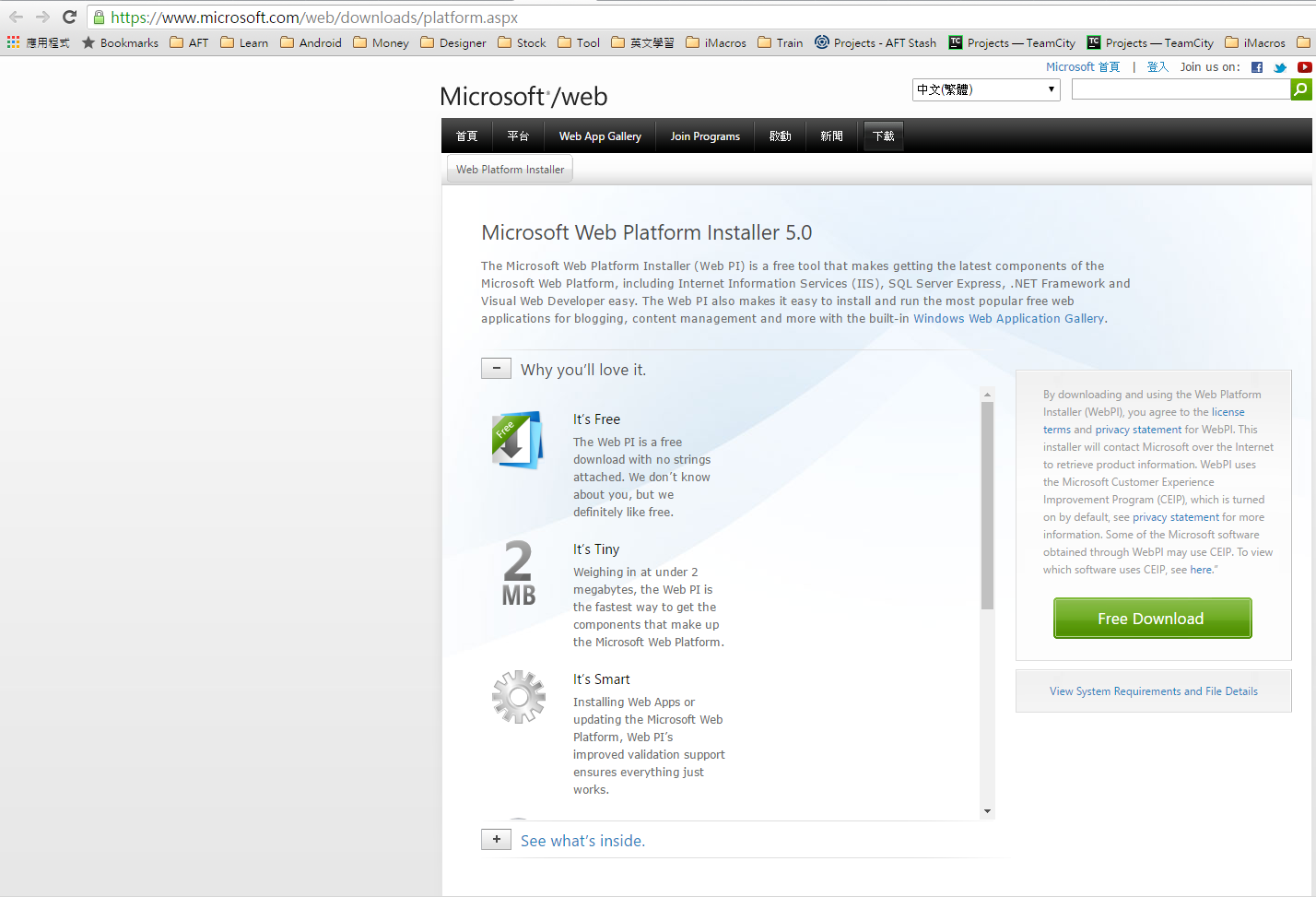Open the Train bookmark folder
Image resolution: width=1316 pixels, height=897 pixels.
pos(780,42)
